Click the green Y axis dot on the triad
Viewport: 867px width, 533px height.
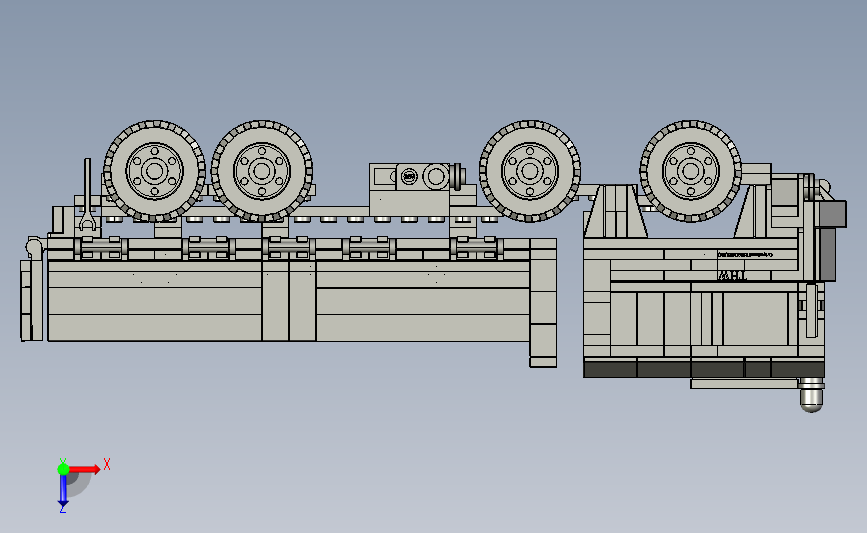tap(63, 469)
